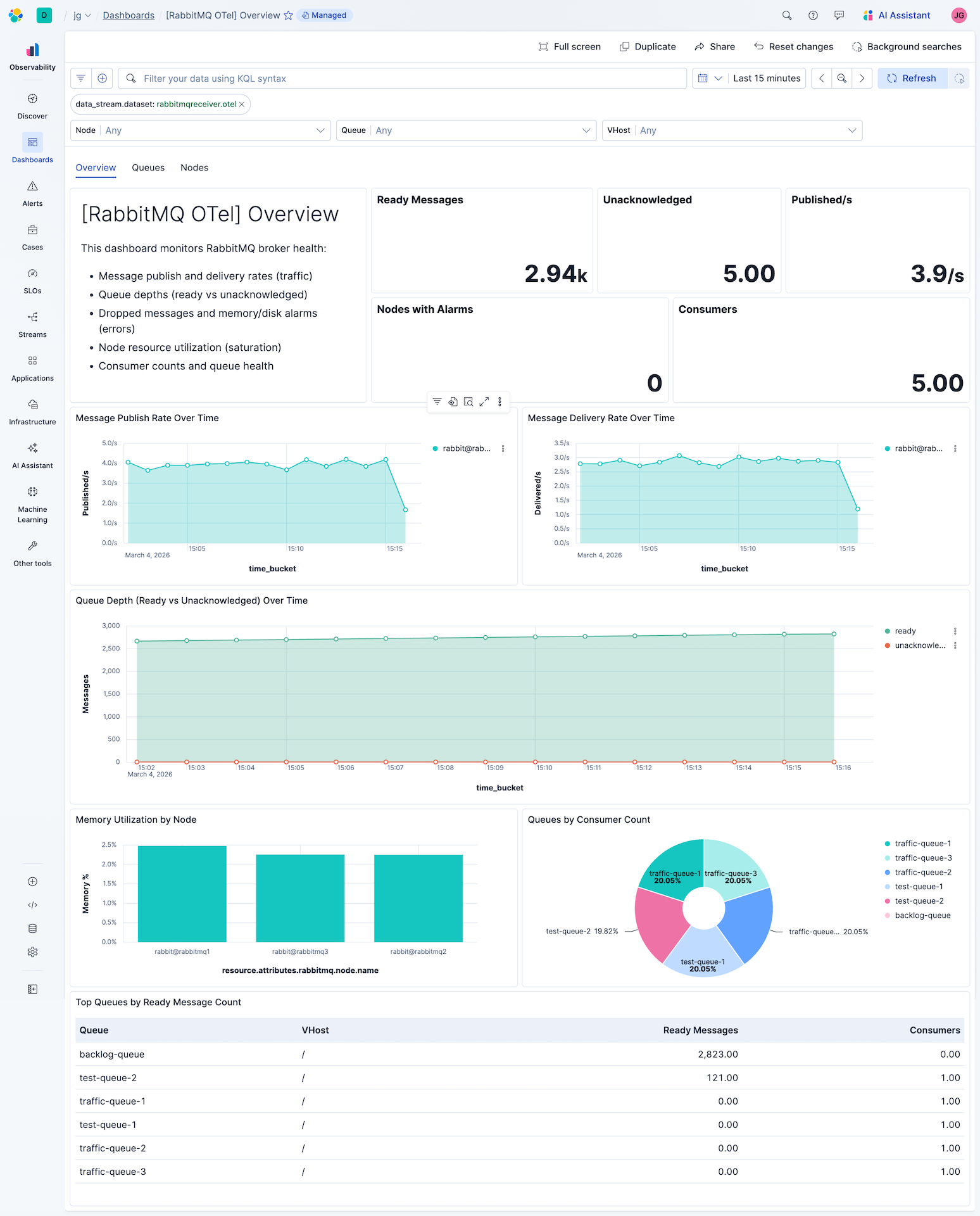Refresh the dashboard data
This screenshot has height=1216, width=980.
tap(912, 79)
